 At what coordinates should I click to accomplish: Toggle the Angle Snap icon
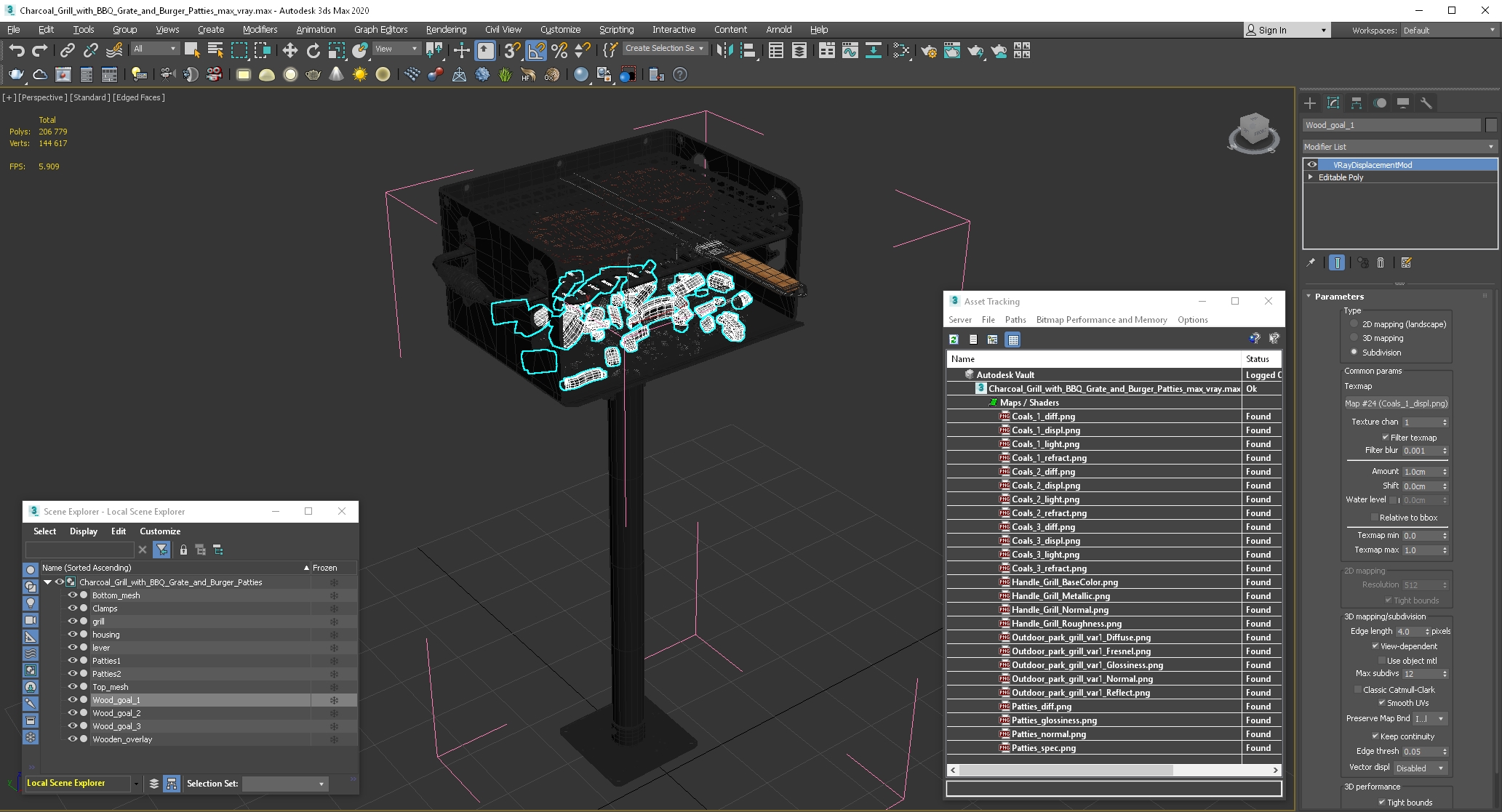pos(535,50)
